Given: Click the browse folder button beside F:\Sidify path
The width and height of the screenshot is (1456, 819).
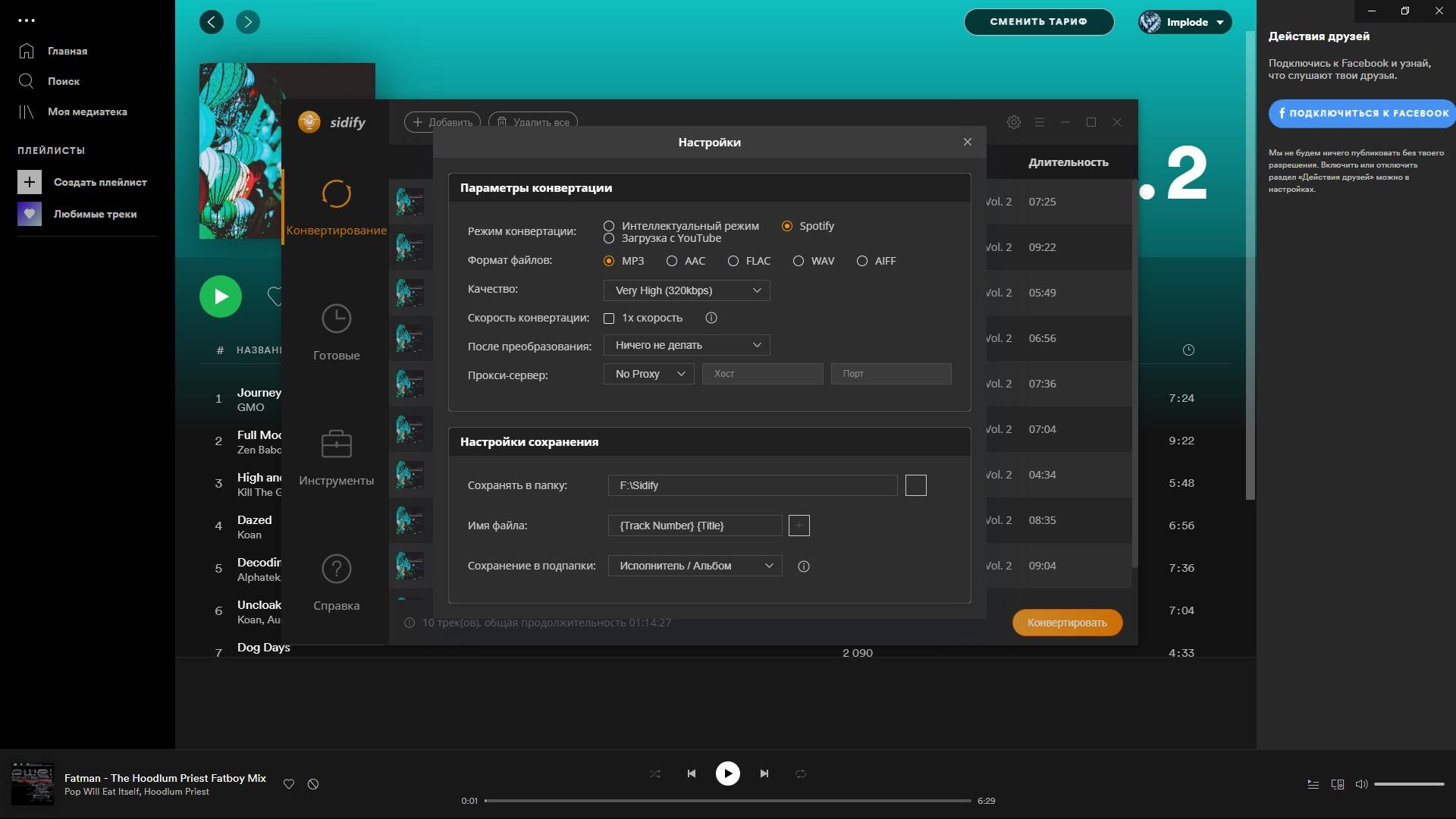Looking at the screenshot, I should tap(915, 485).
